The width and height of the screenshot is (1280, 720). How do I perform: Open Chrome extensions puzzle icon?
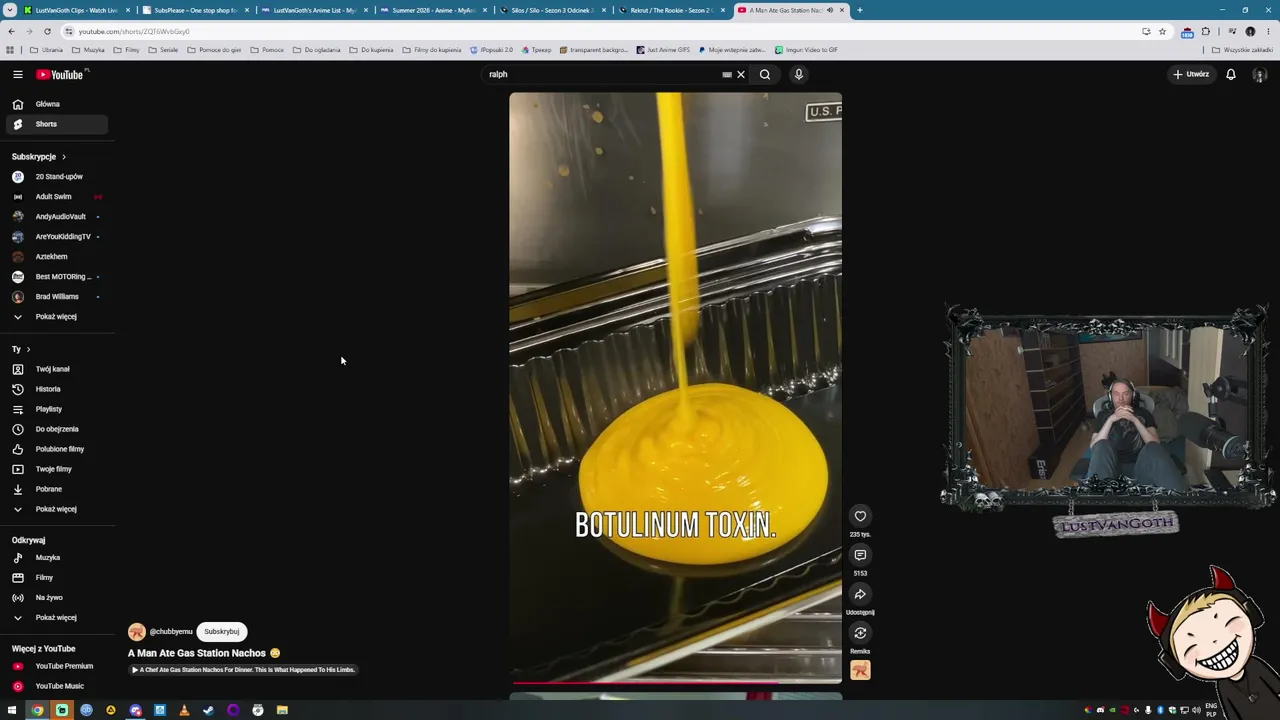pyautogui.click(x=1206, y=31)
